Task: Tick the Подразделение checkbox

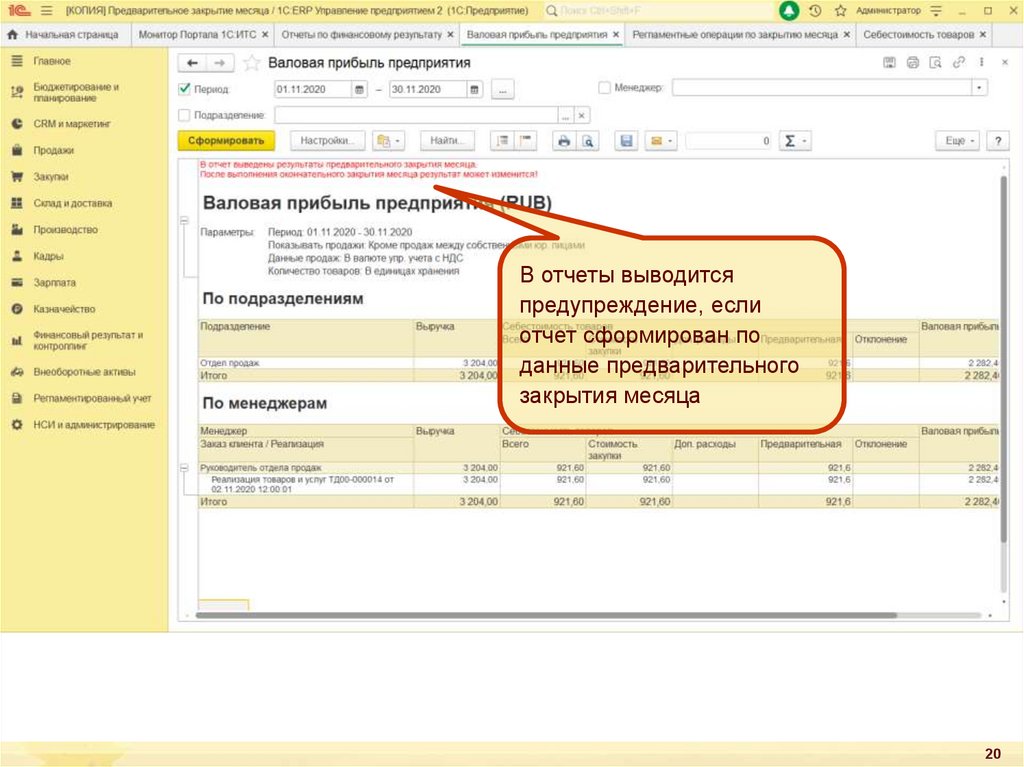Action: pyautogui.click(x=184, y=115)
